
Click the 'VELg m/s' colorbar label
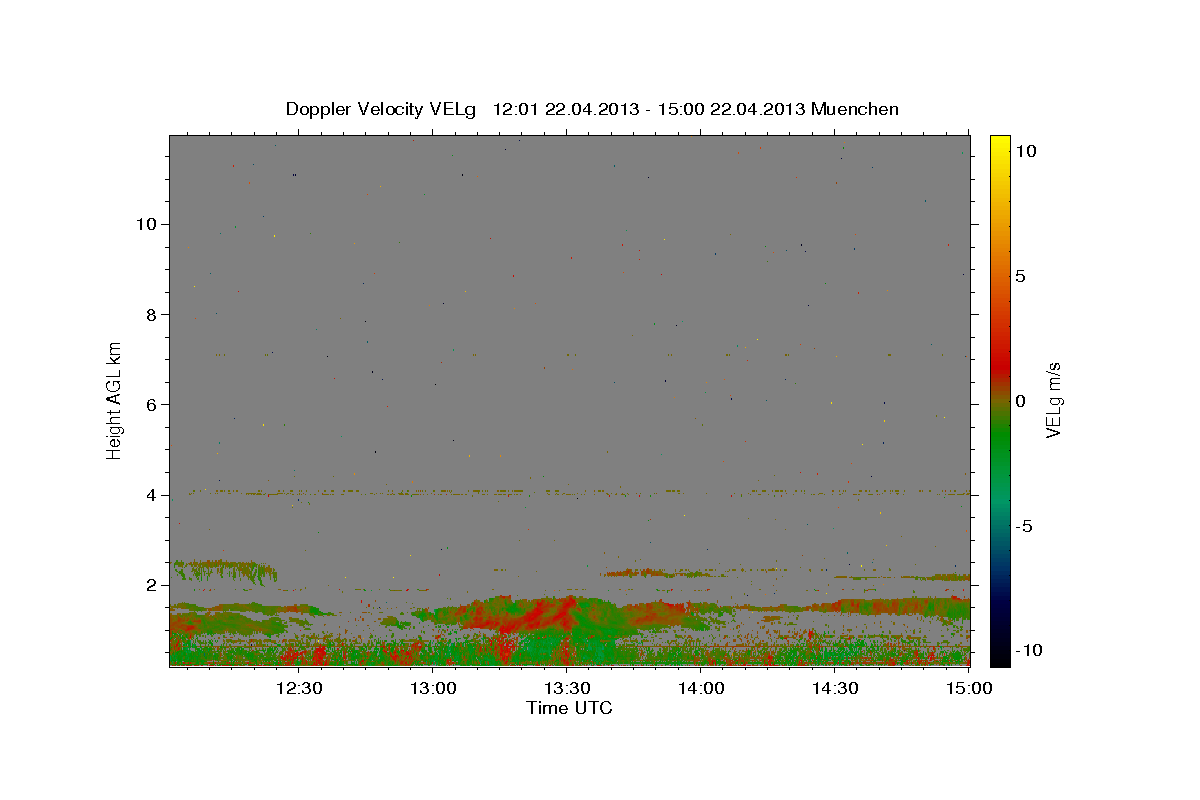1053,401
